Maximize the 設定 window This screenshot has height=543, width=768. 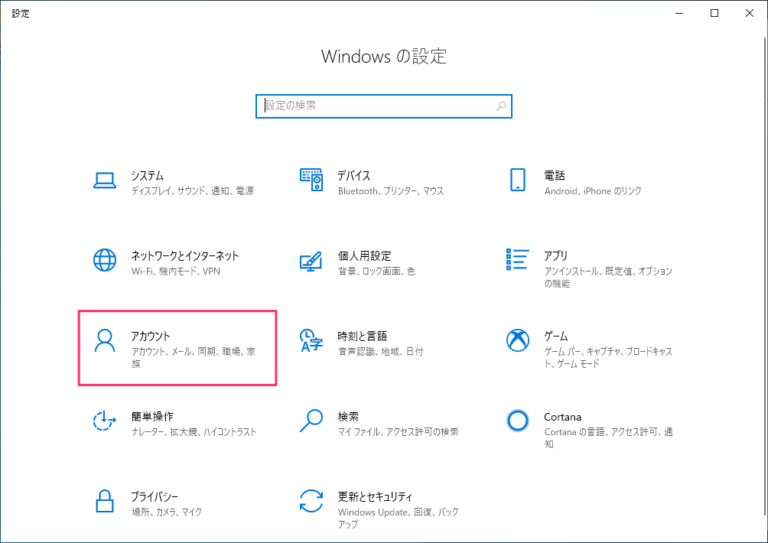click(x=714, y=13)
